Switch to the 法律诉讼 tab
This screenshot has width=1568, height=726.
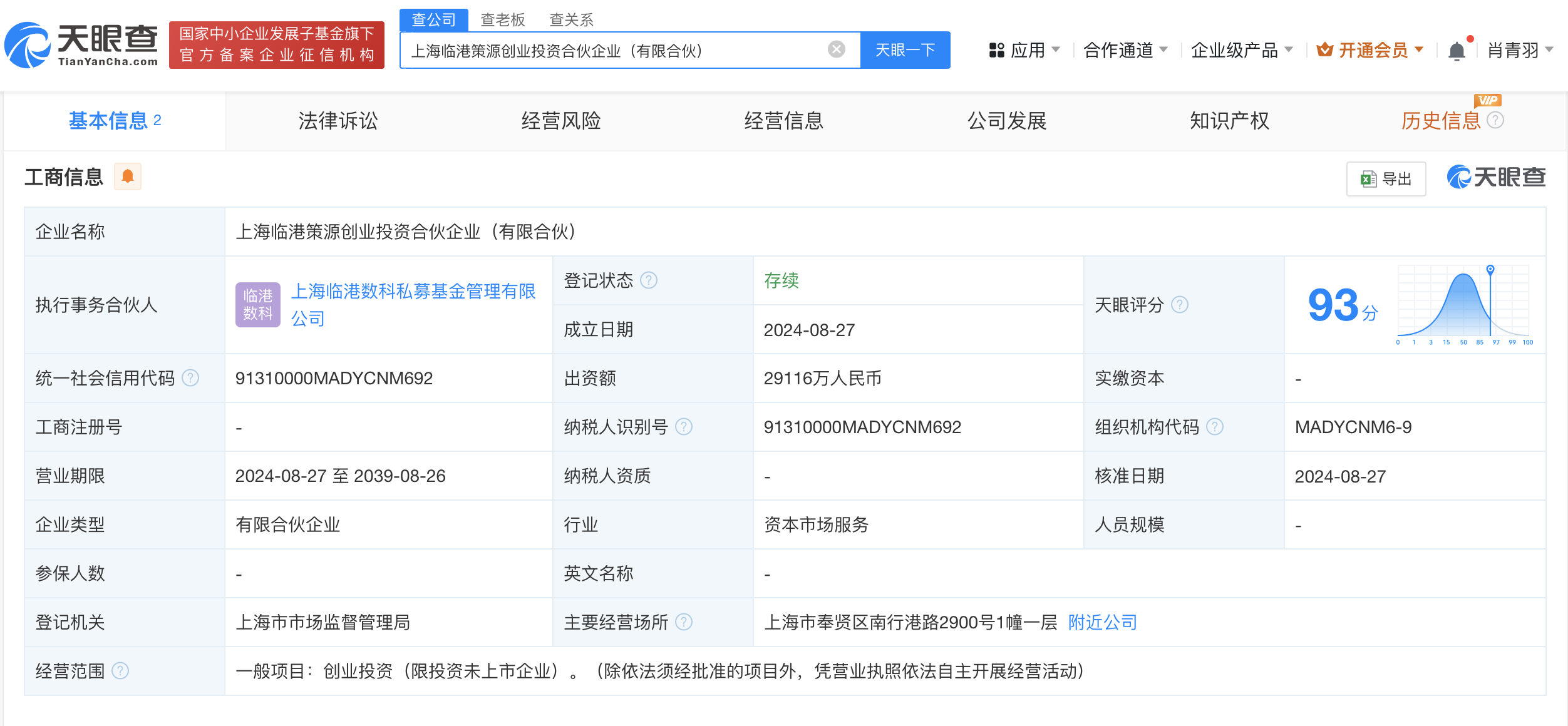click(338, 121)
